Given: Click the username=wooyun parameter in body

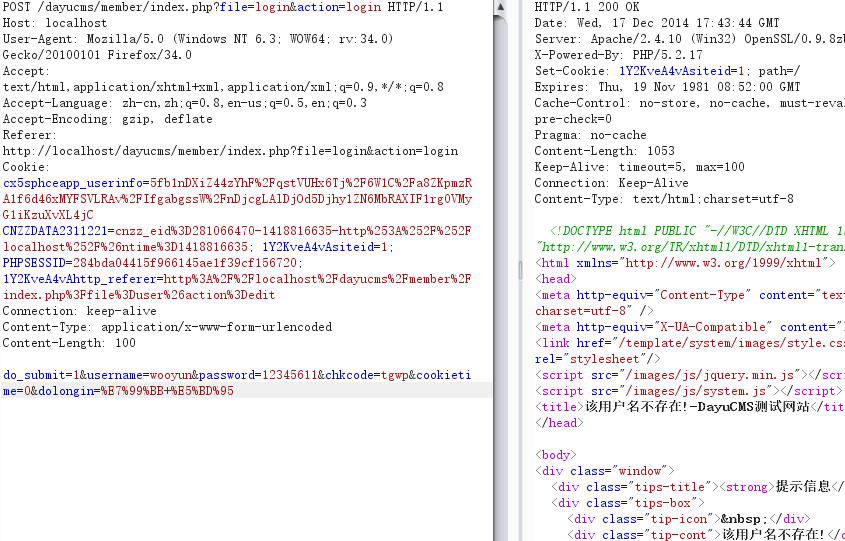Looking at the screenshot, I should coord(139,375).
